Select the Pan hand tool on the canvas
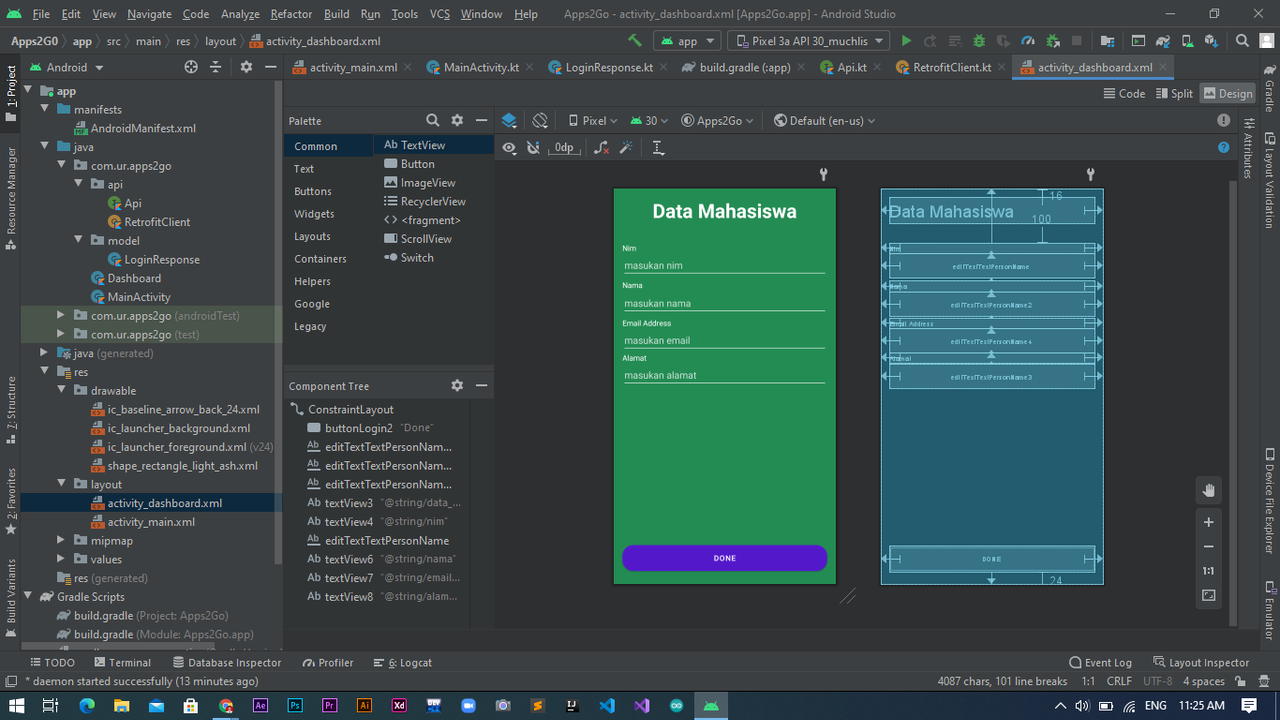The width and height of the screenshot is (1280, 720). coord(1209,490)
